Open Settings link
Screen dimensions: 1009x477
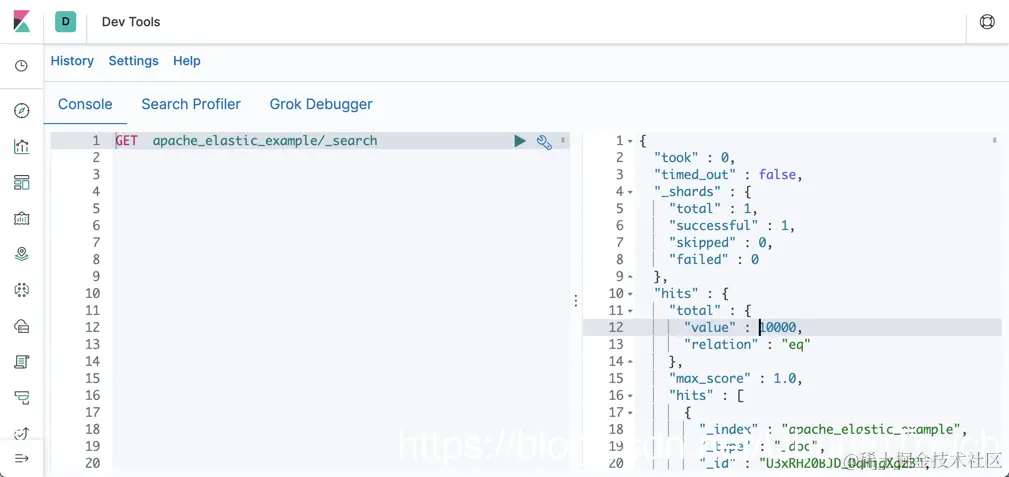click(133, 61)
